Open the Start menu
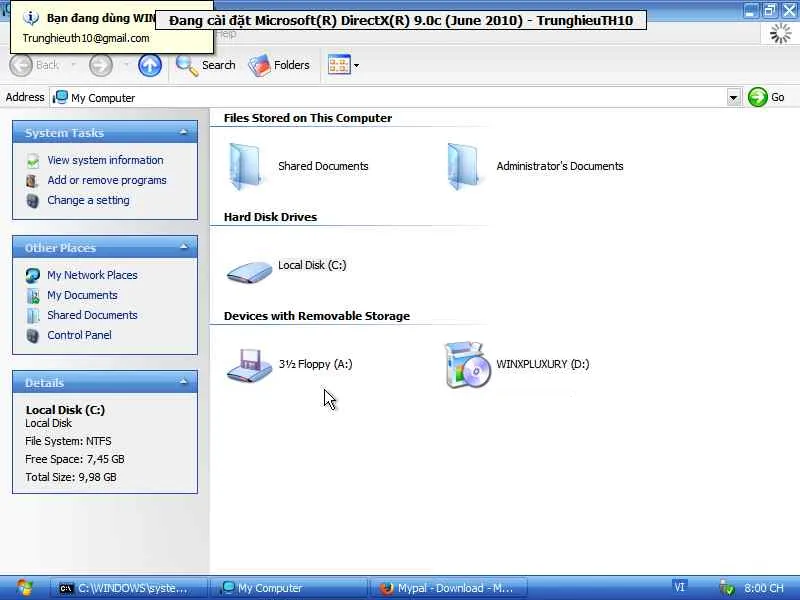The height and width of the screenshot is (600, 800). coord(24,588)
